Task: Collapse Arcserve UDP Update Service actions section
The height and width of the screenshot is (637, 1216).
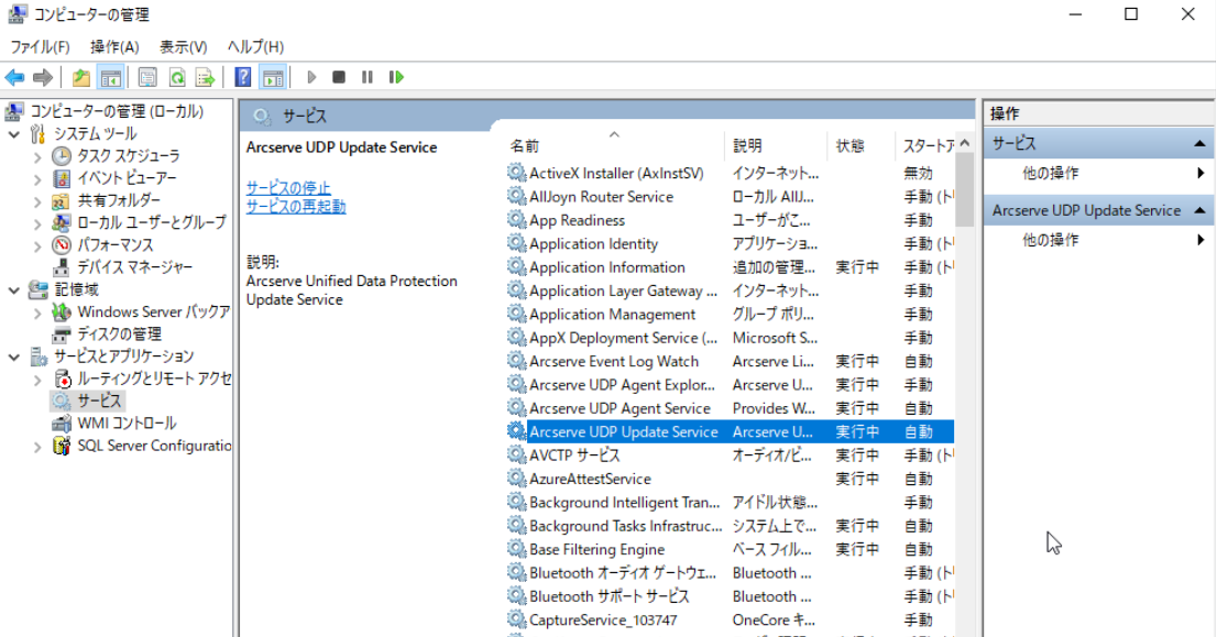Action: [x=1200, y=211]
